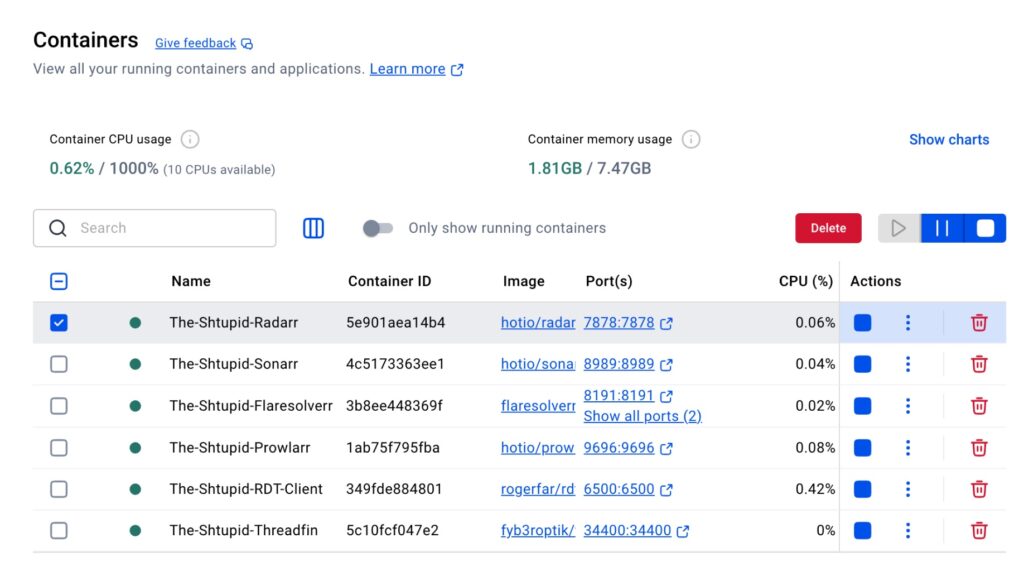
Task: Click Show charts
Action: point(949,140)
